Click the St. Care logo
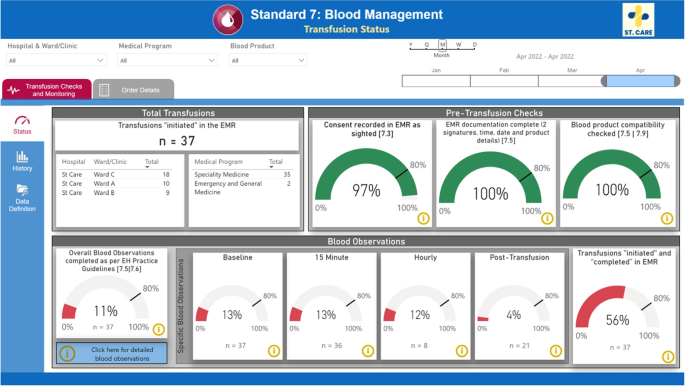 pos(638,20)
